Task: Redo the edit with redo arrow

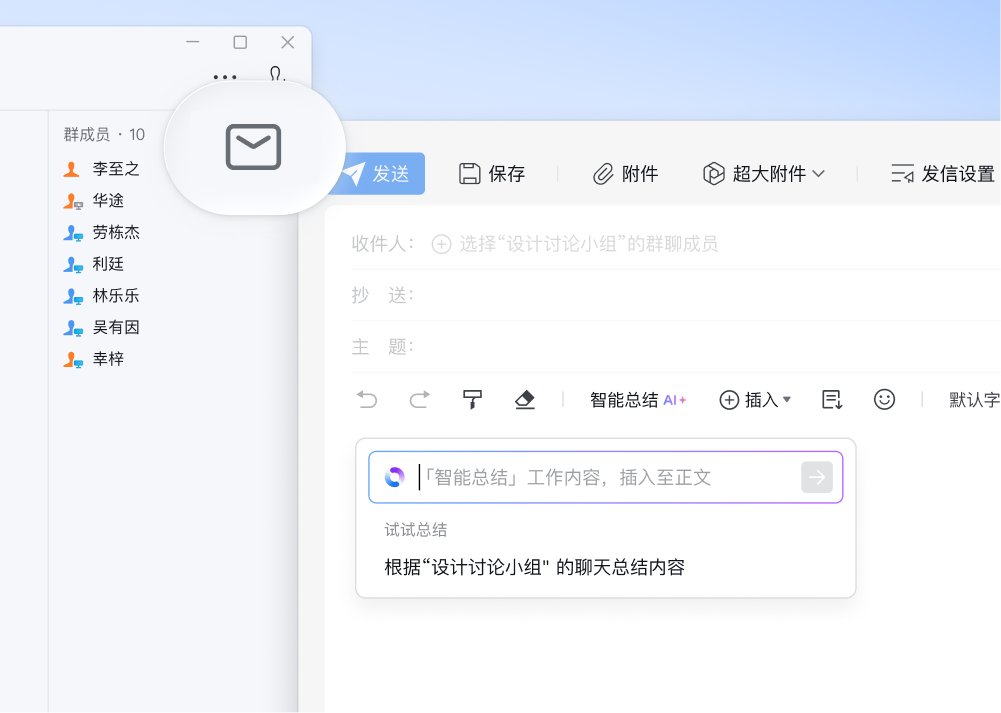Action: (x=419, y=399)
